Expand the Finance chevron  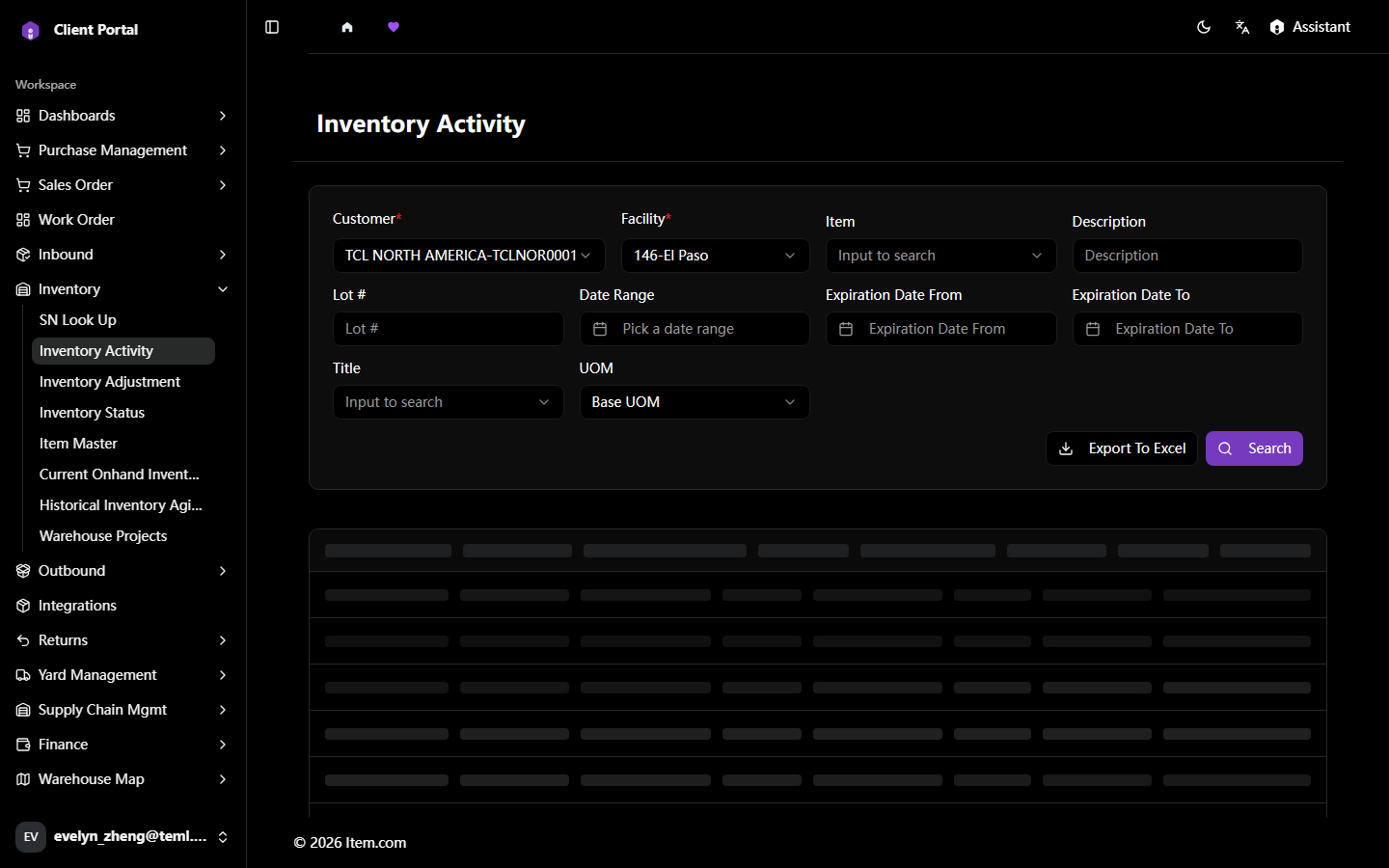[x=223, y=745]
